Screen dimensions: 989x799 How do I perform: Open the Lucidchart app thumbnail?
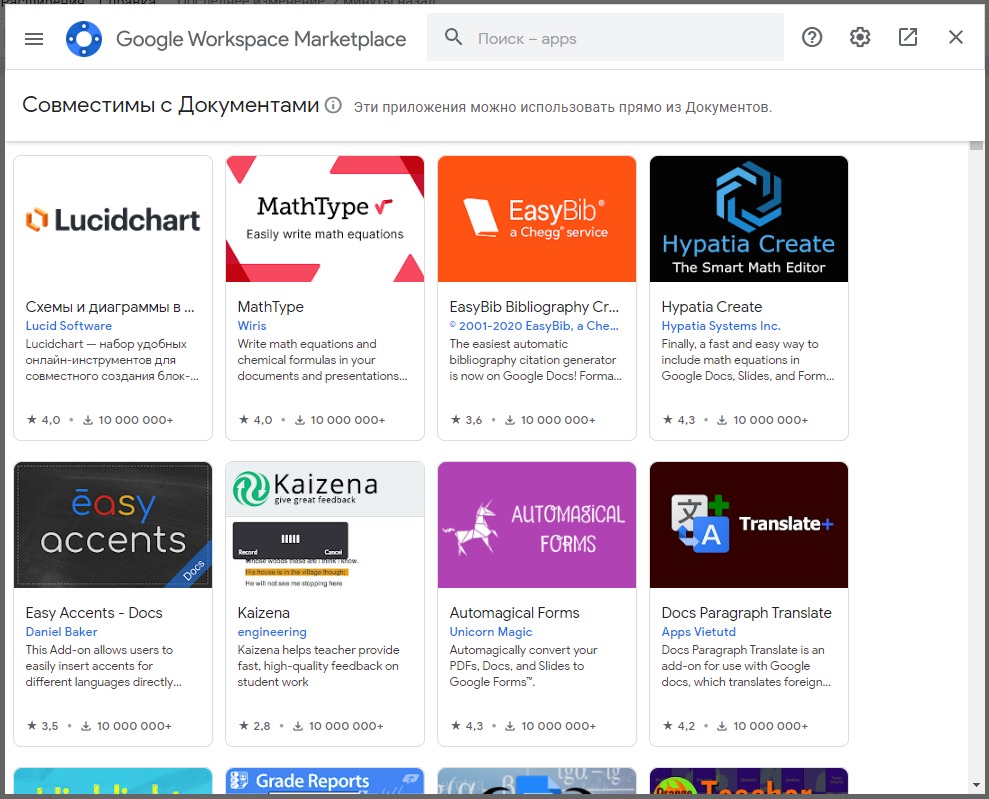[113, 219]
